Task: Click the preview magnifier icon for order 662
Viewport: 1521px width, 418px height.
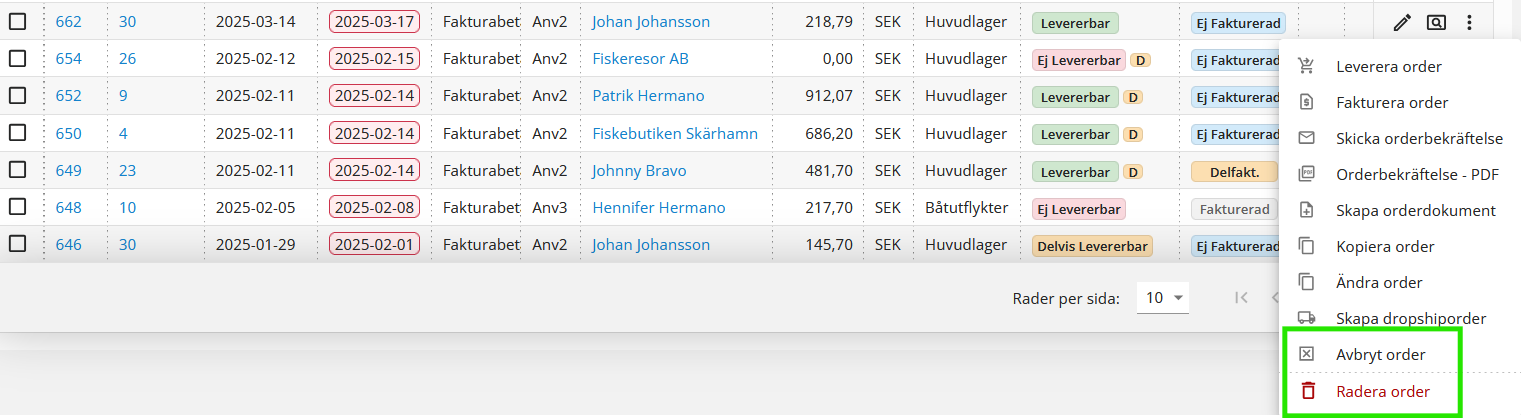Action: [1436, 22]
